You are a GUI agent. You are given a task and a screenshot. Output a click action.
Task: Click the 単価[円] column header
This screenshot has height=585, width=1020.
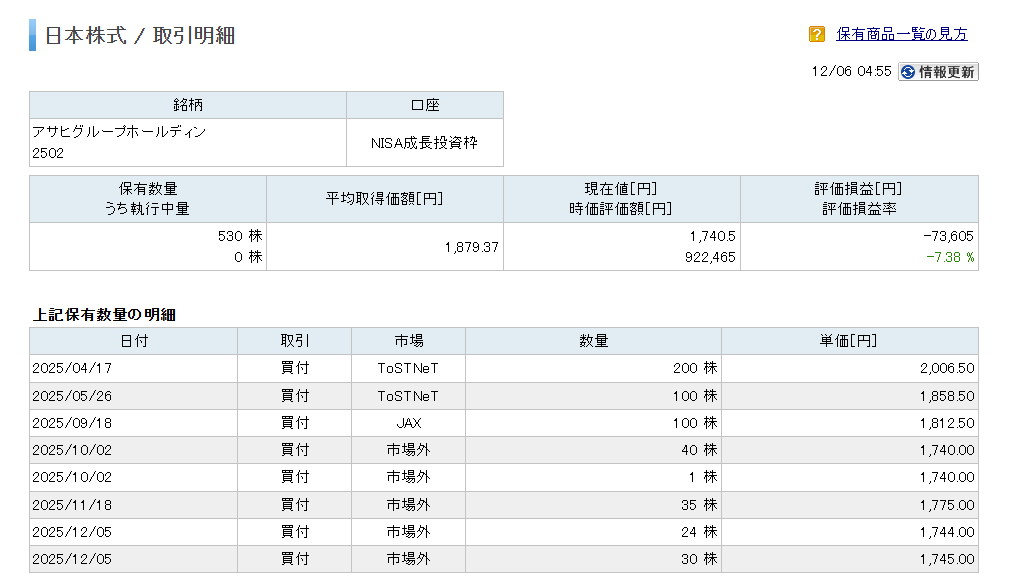coord(849,341)
